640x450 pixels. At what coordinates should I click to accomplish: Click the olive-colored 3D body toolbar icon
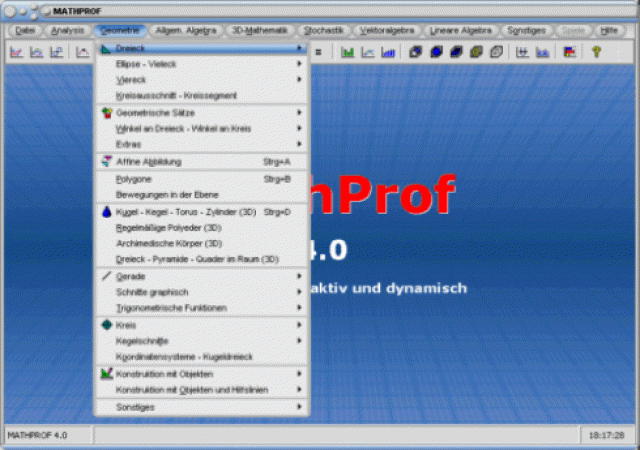(476, 52)
